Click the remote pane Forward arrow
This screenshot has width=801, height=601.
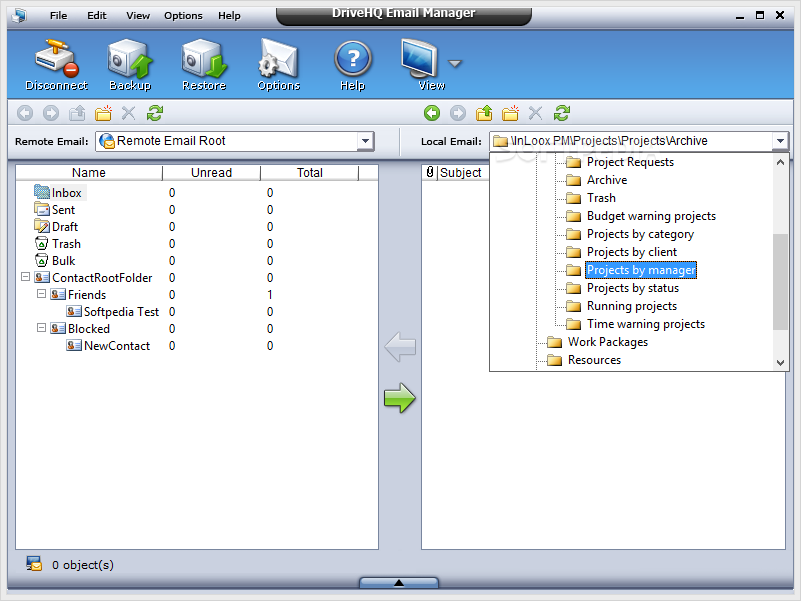coord(51,113)
